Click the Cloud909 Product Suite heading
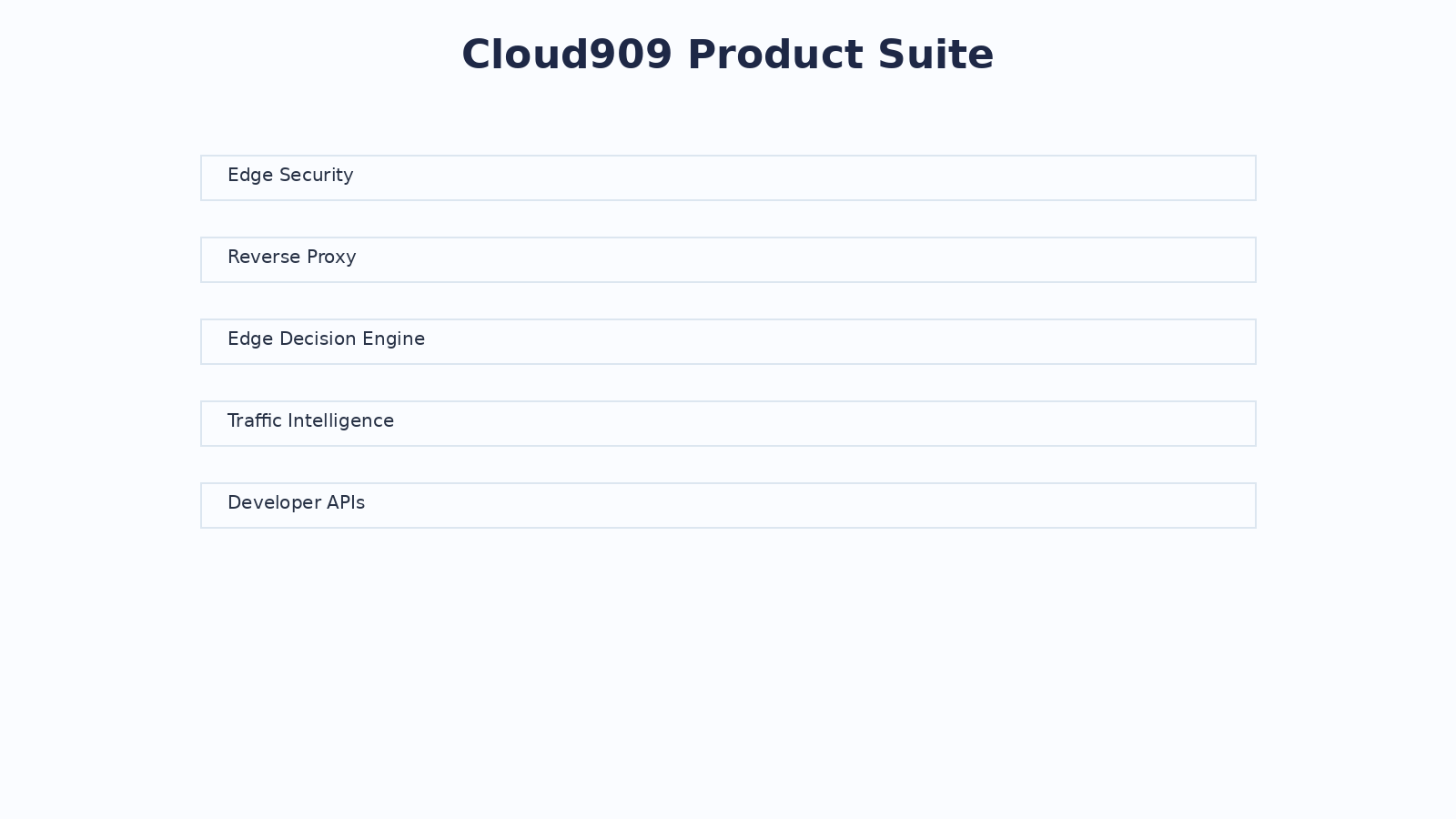The image size is (1456, 819). point(728,55)
